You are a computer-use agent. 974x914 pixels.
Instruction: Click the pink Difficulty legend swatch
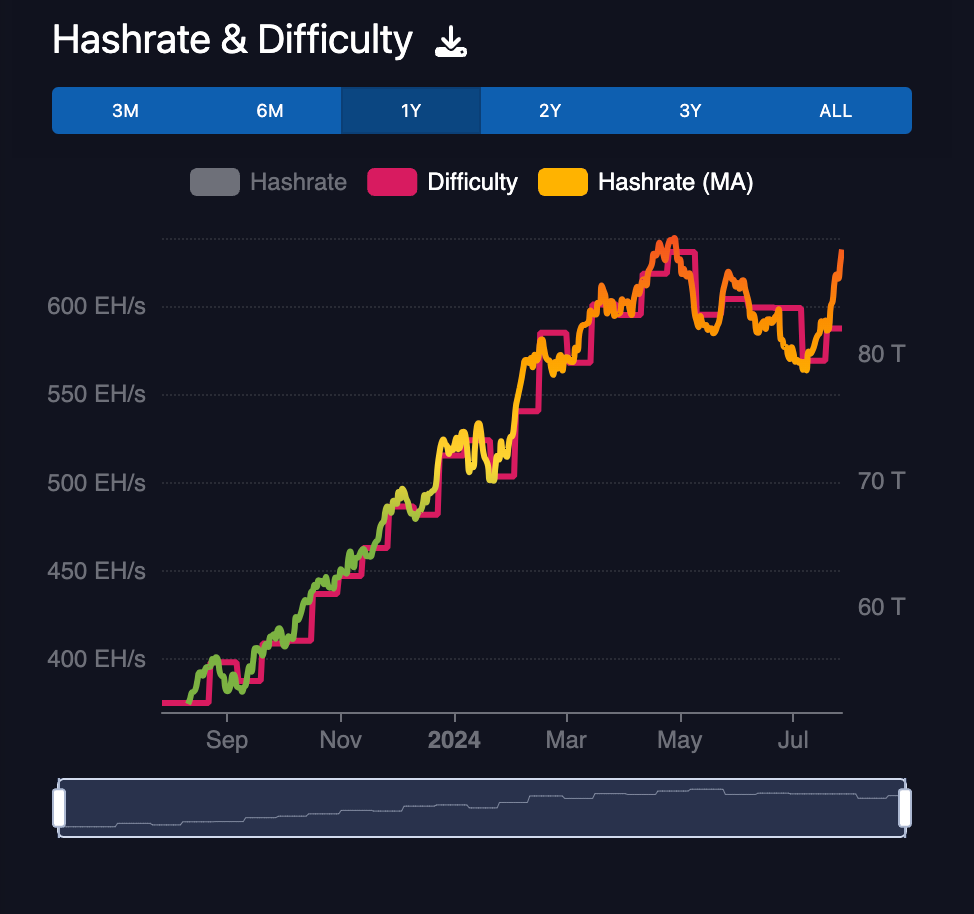click(392, 182)
